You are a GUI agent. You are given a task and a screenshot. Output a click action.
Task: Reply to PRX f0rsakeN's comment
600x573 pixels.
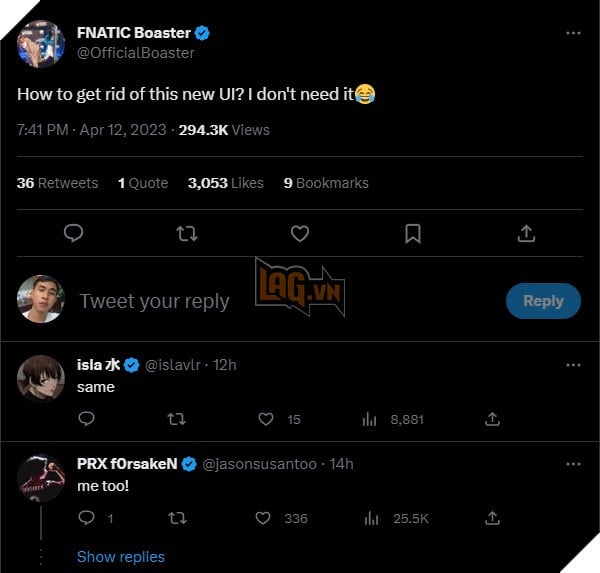86,518
